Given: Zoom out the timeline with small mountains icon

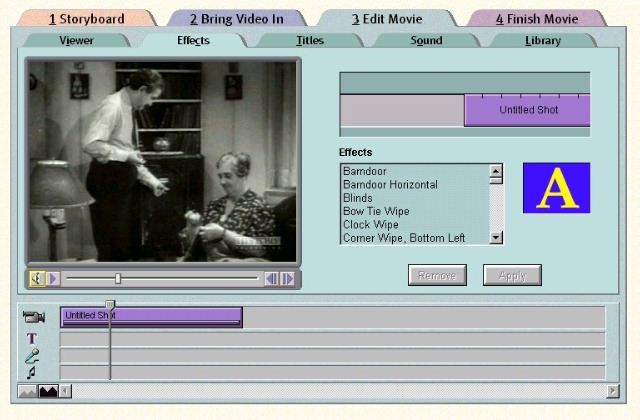Looking at the screenshot, I should 27,391.
